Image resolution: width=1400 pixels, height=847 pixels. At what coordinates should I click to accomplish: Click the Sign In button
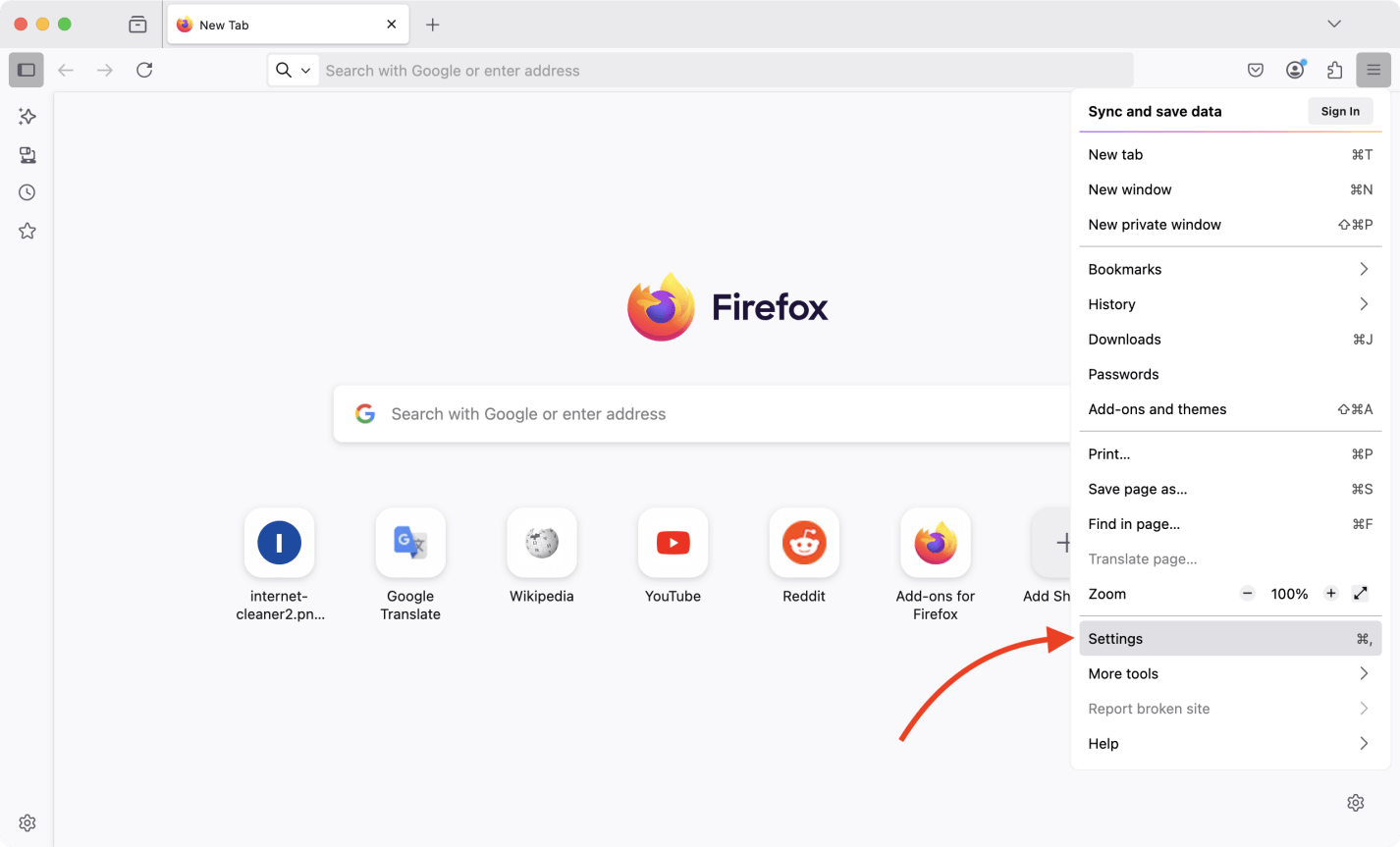[1340, 111]
